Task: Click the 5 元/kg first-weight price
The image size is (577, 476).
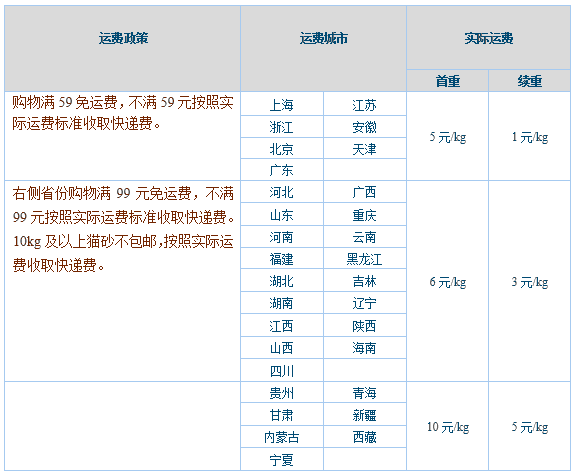Action: pos(447,137)
